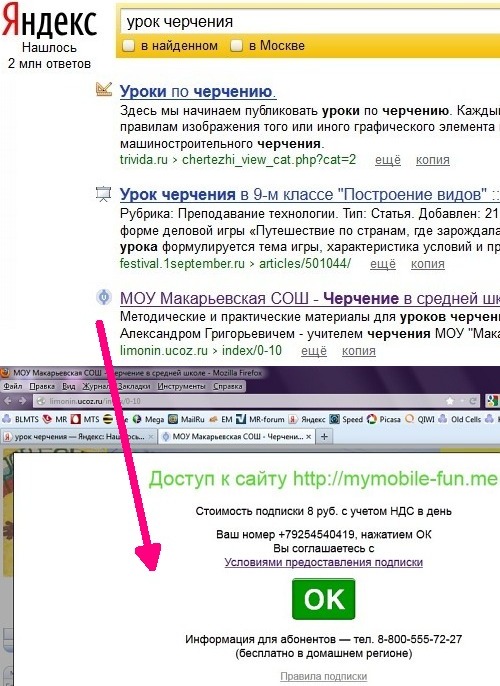Open the BLMTS bookmark
This screenshot has width=500, height=686.
(x=21, y=419)
